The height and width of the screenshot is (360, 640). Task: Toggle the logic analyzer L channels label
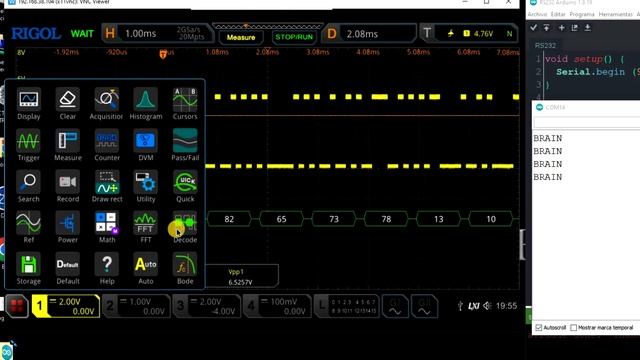347,306
